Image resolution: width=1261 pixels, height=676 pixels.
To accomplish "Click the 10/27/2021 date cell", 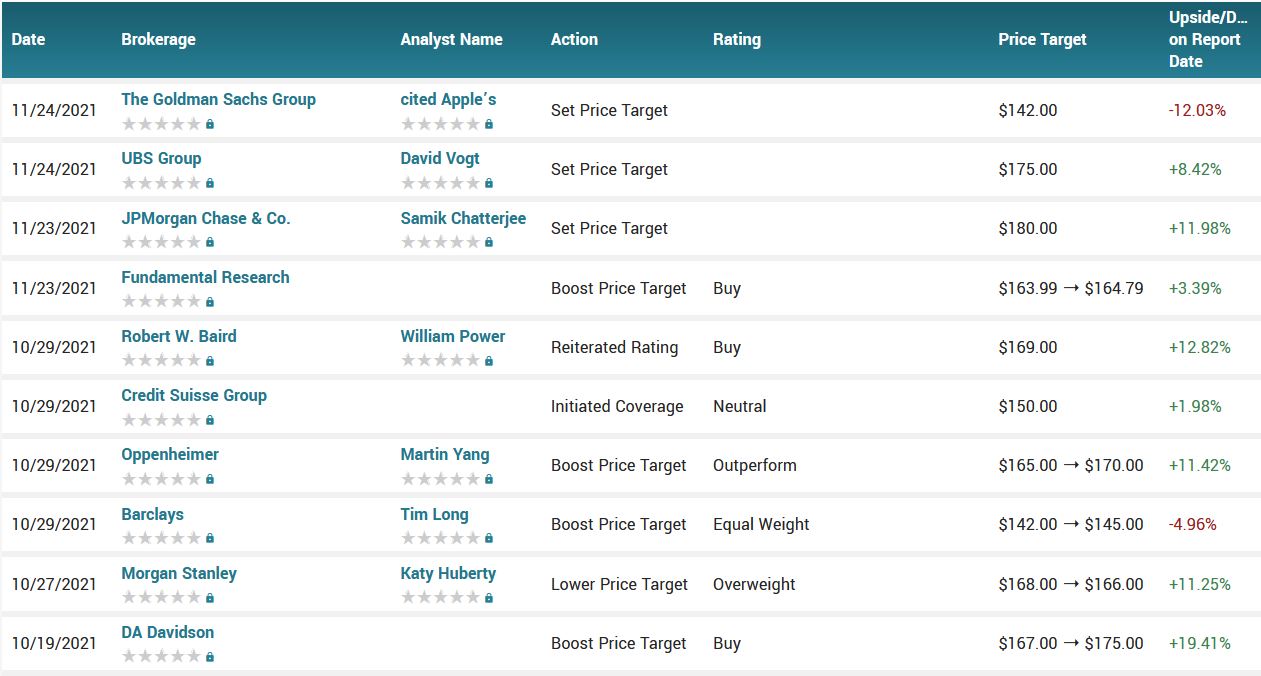I will tap(54, 584).
